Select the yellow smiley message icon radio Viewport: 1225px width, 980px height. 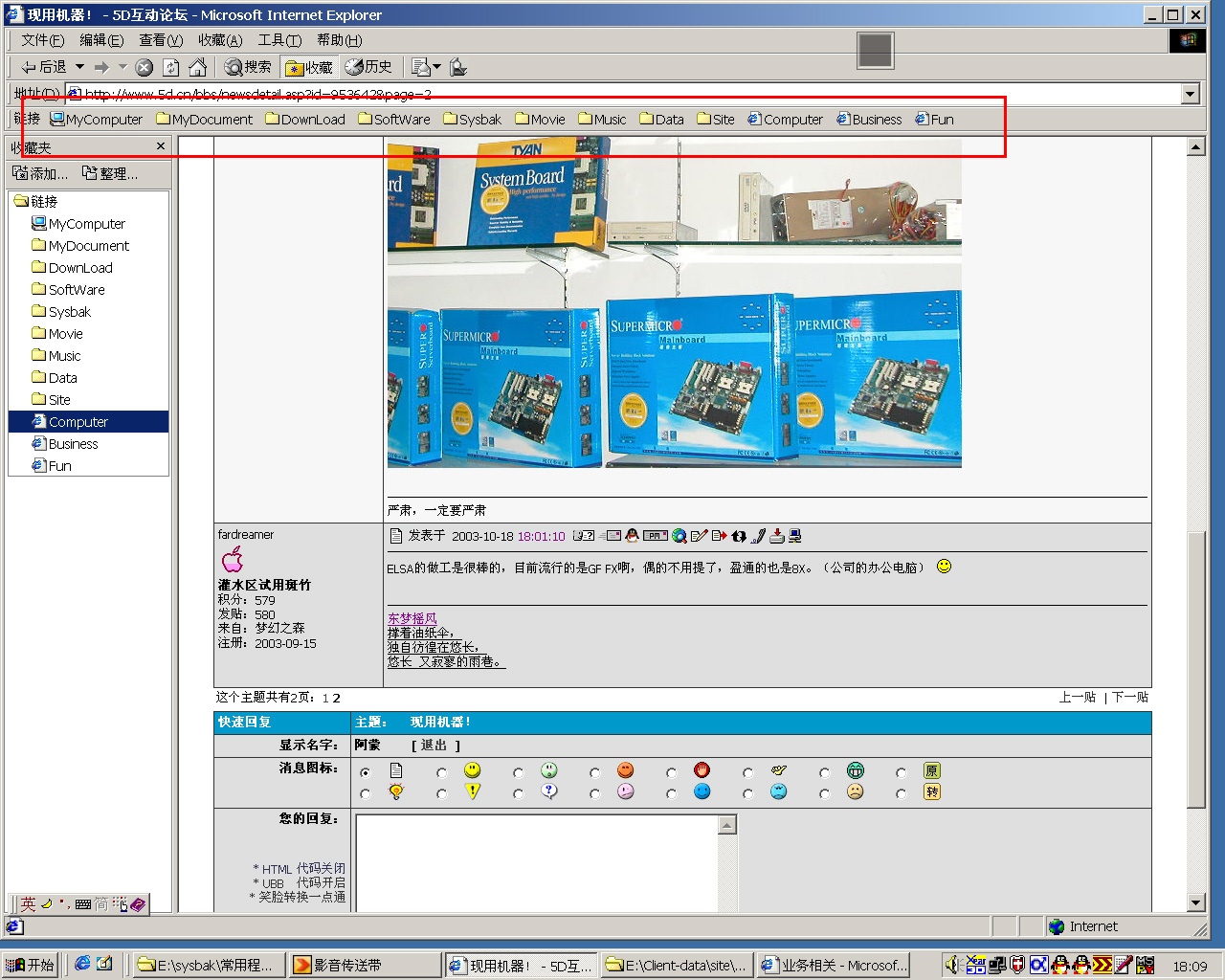tap(441, 772)
